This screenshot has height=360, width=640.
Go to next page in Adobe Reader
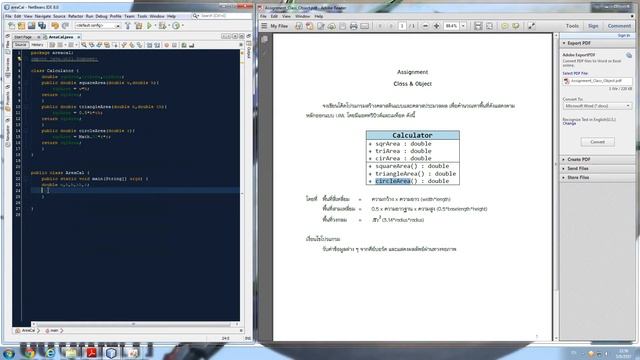391,26
